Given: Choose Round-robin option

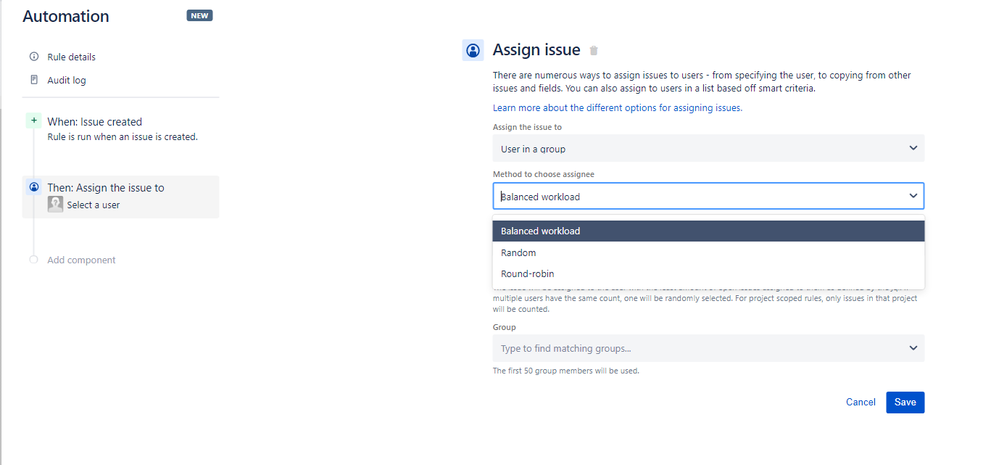Looking at the screenshot, I should (708, 274).
